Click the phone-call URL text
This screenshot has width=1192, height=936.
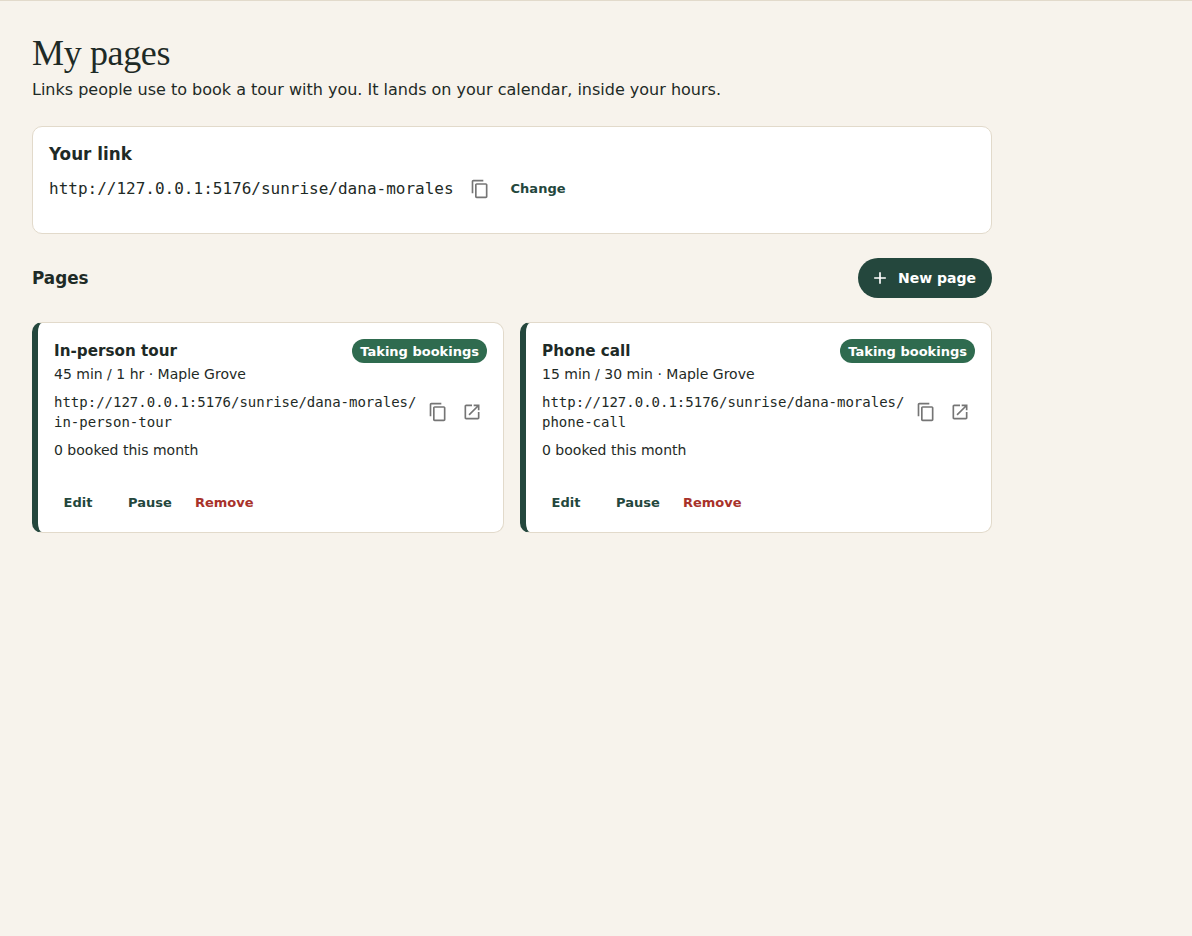723,411
